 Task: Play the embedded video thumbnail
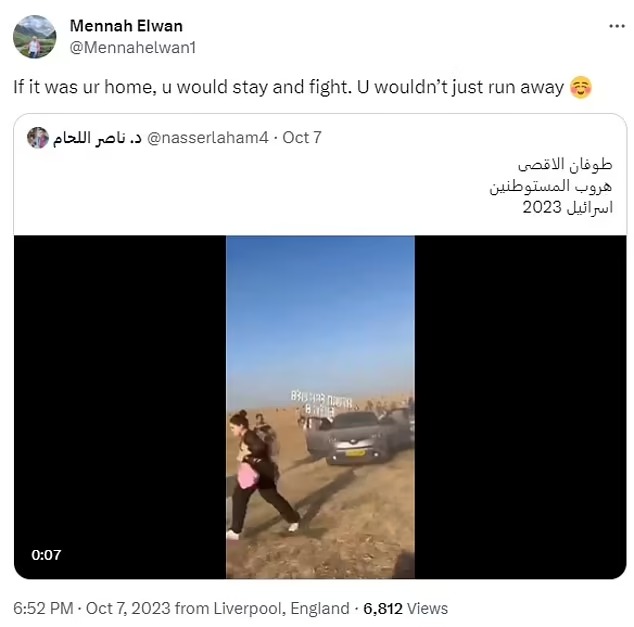pos(320,407)
